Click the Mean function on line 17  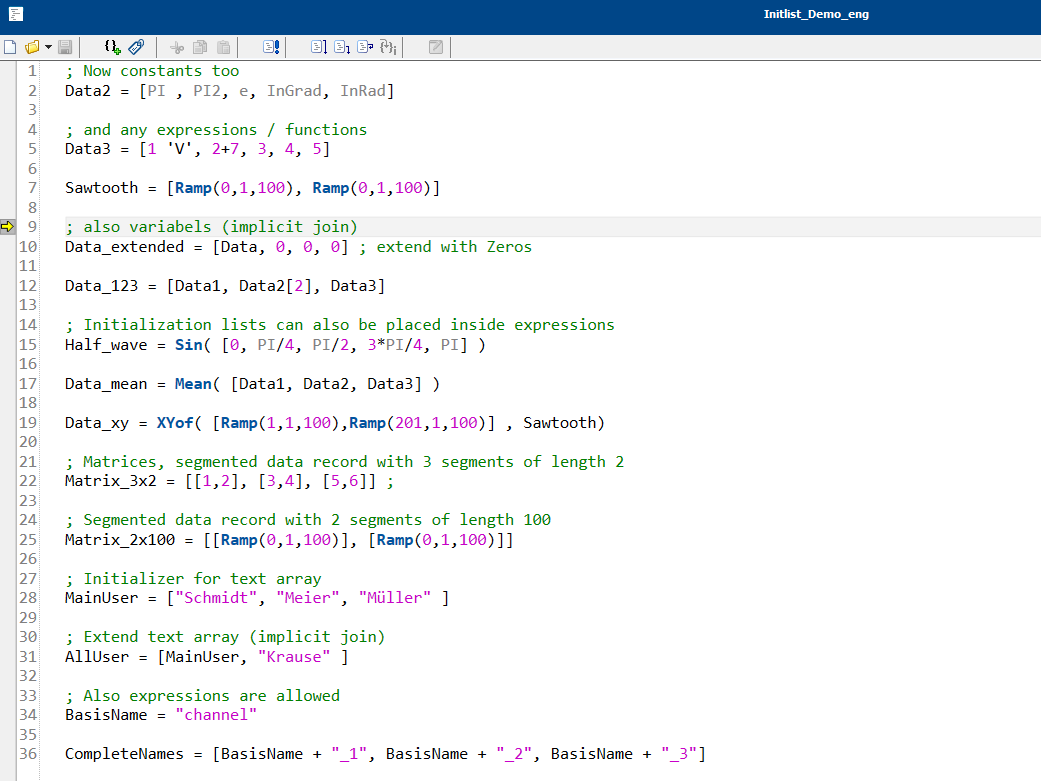[193, 384]
